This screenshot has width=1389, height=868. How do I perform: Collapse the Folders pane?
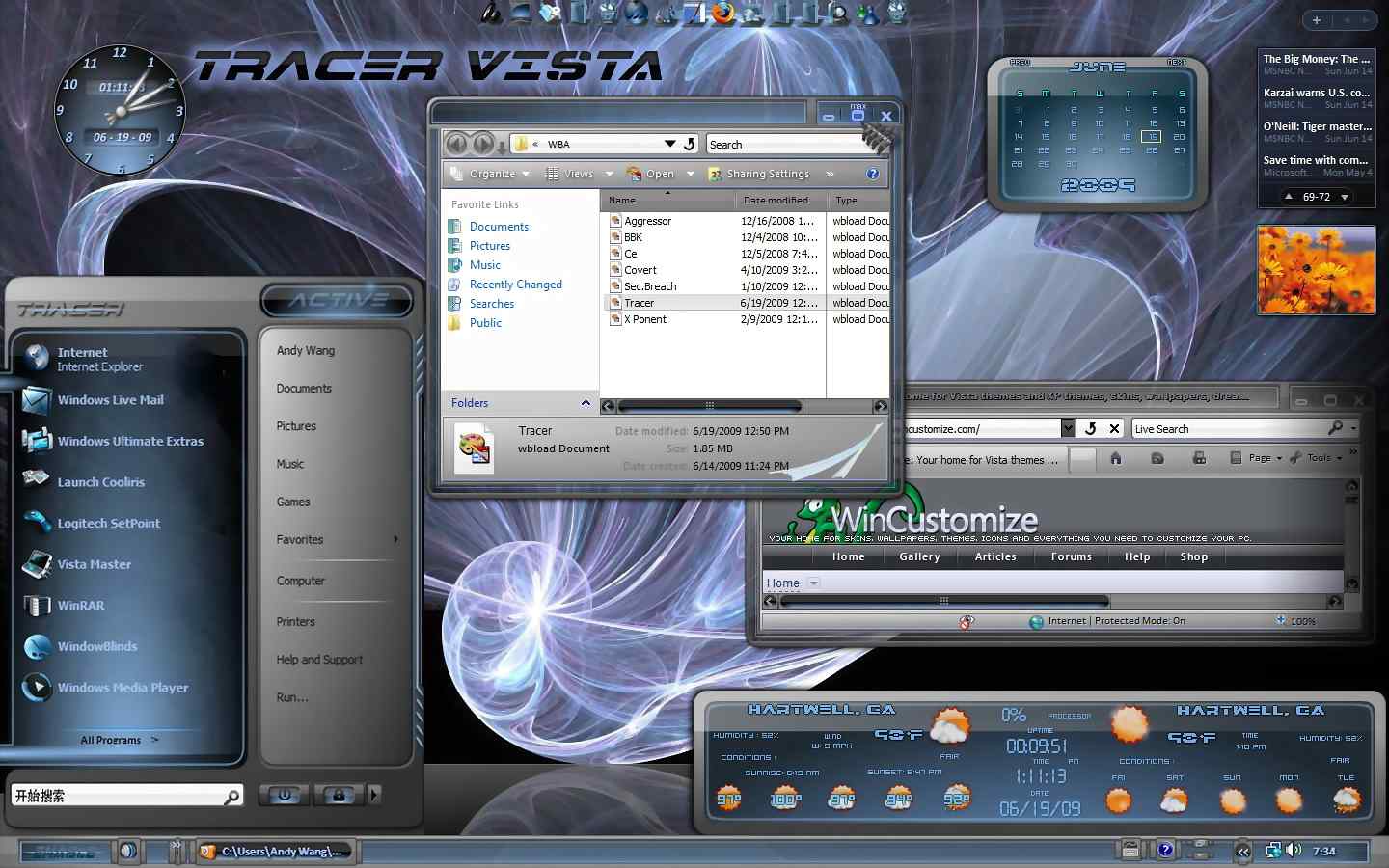[x=586, y=402]
